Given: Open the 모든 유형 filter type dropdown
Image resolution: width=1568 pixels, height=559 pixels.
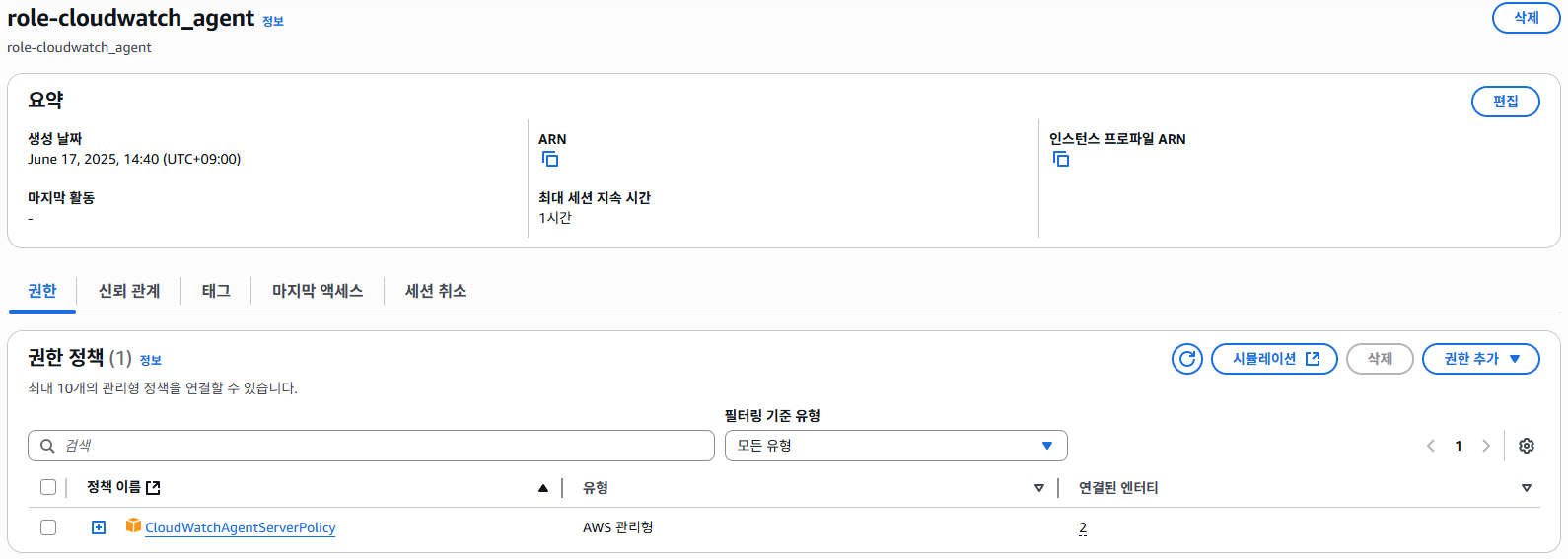Looking at the screenshot, I should click(x=895, y=446).
